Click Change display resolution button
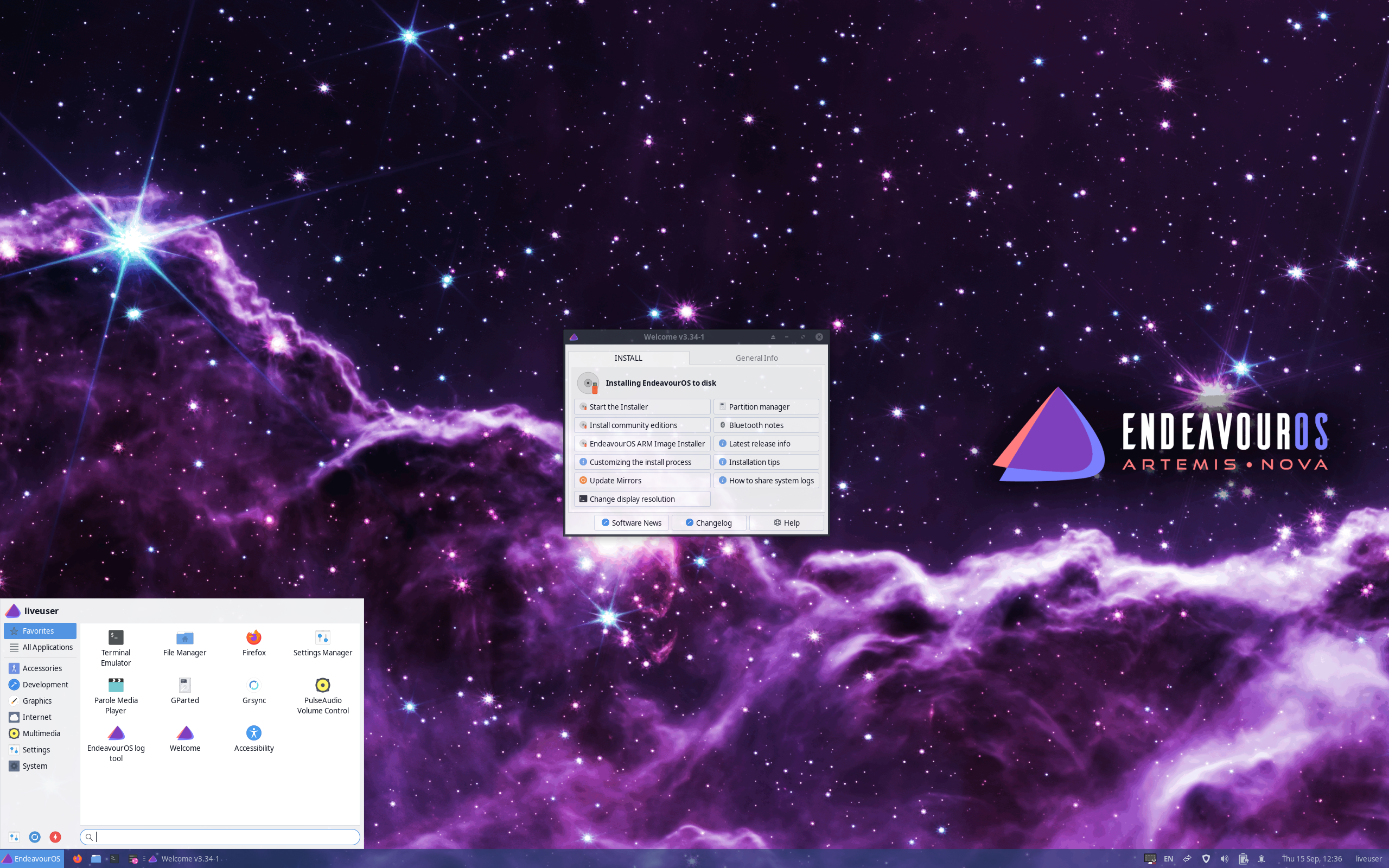 [x=642, y=499]
